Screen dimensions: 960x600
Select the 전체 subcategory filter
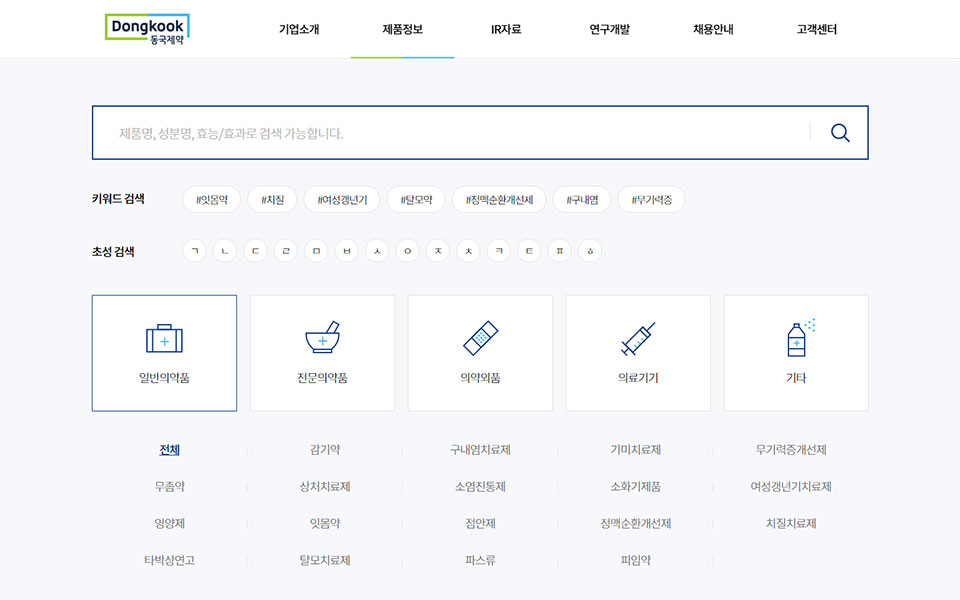tap(169, 450)
